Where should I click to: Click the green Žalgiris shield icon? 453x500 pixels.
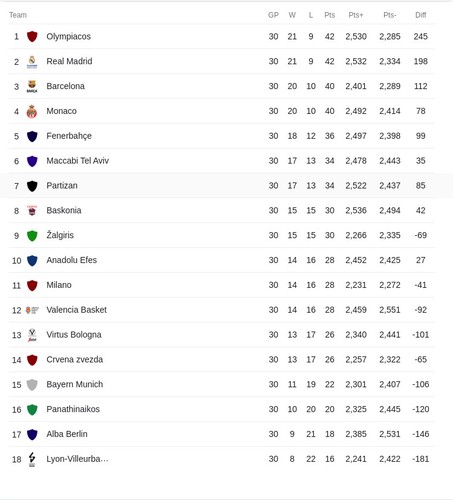click(x=32, y=235)
